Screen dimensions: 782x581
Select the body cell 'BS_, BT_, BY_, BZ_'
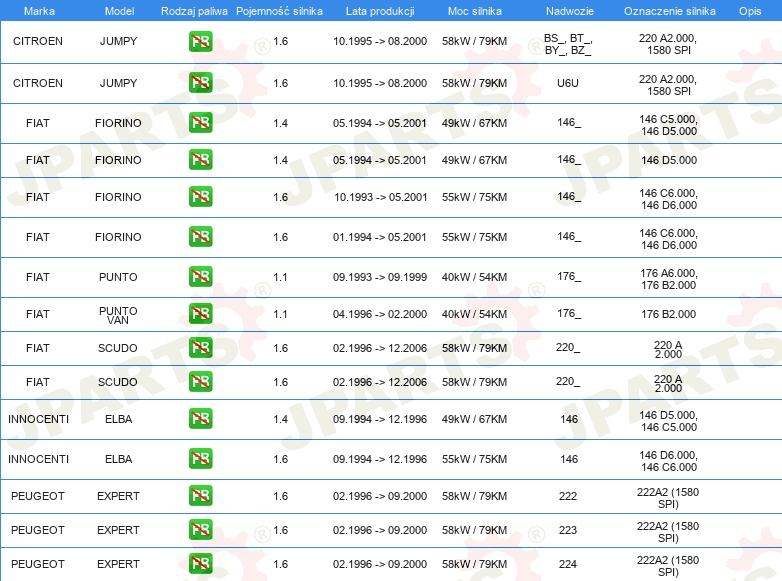(x=568, y=44)
